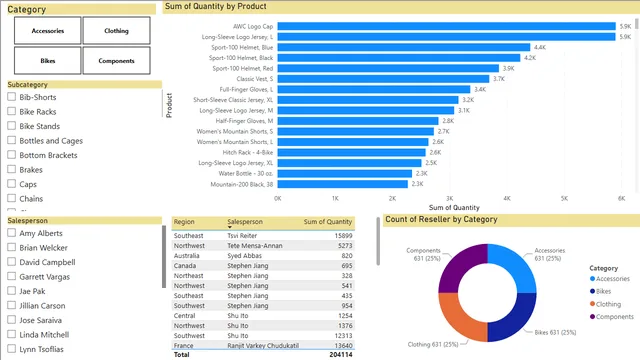Check the Amy Alberts salesperson checkbox
Viewport: 640px width, 360px height.
point(11,233)
